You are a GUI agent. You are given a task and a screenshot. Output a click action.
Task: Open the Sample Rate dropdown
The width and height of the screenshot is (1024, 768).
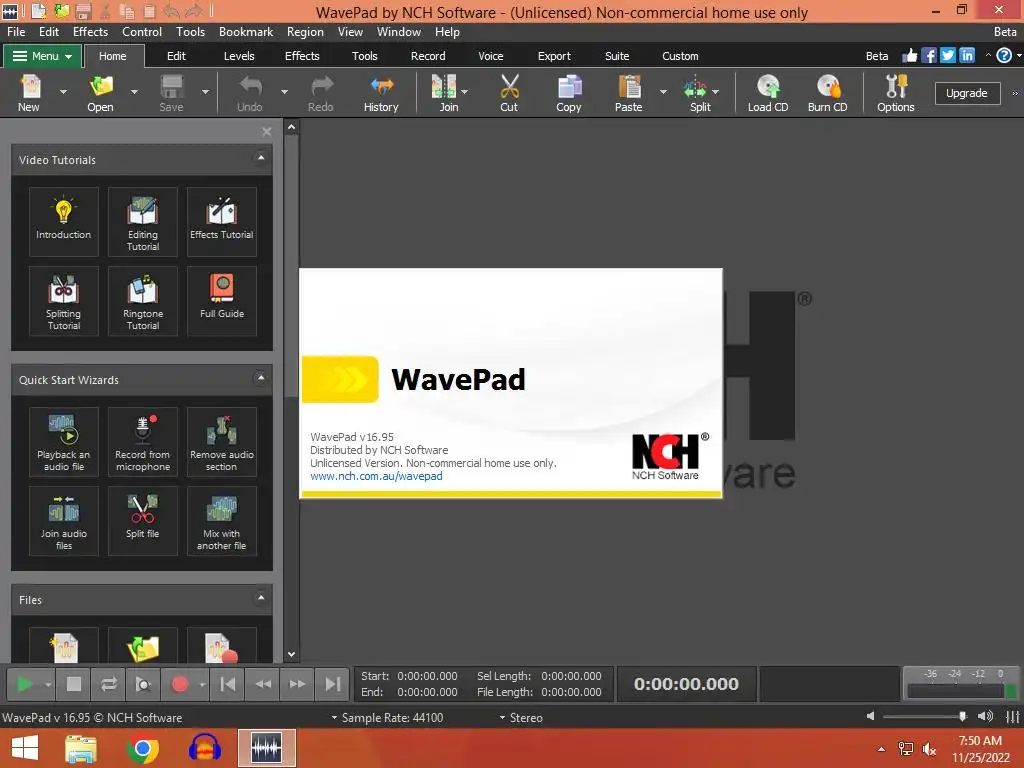click(x=387, y=718)
